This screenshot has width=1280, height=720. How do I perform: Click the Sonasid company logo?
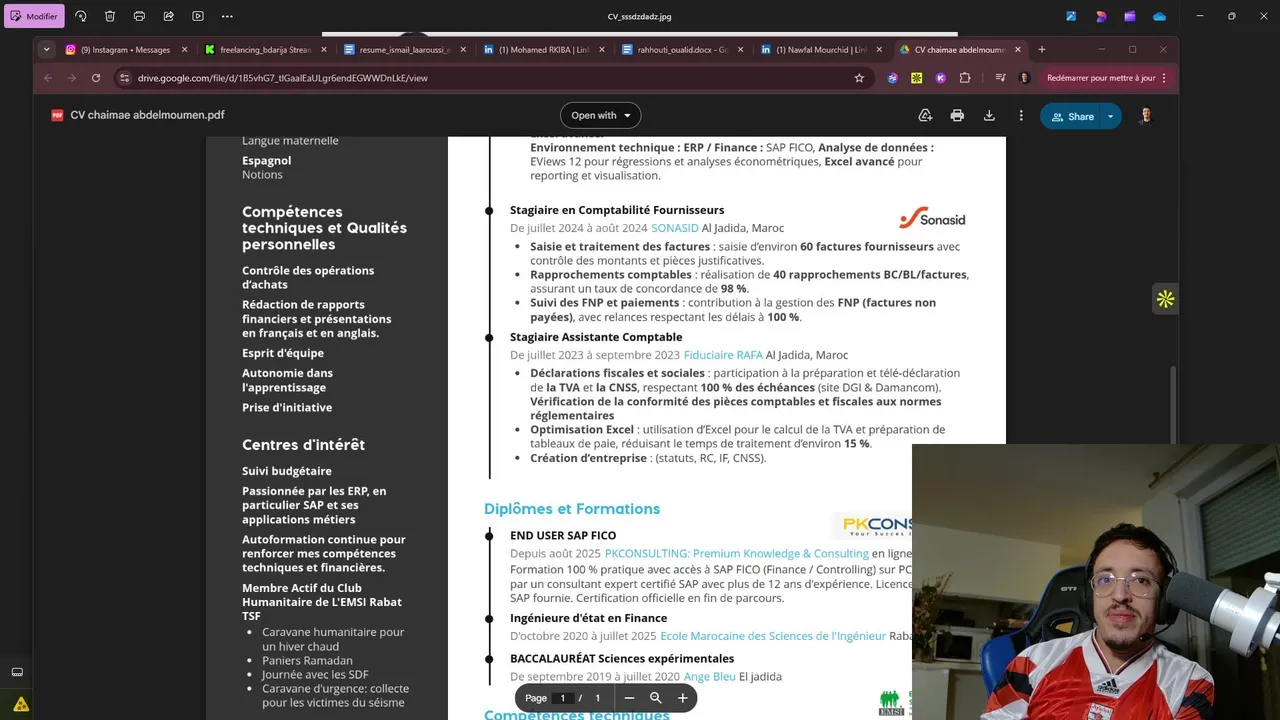coord(932,218)
